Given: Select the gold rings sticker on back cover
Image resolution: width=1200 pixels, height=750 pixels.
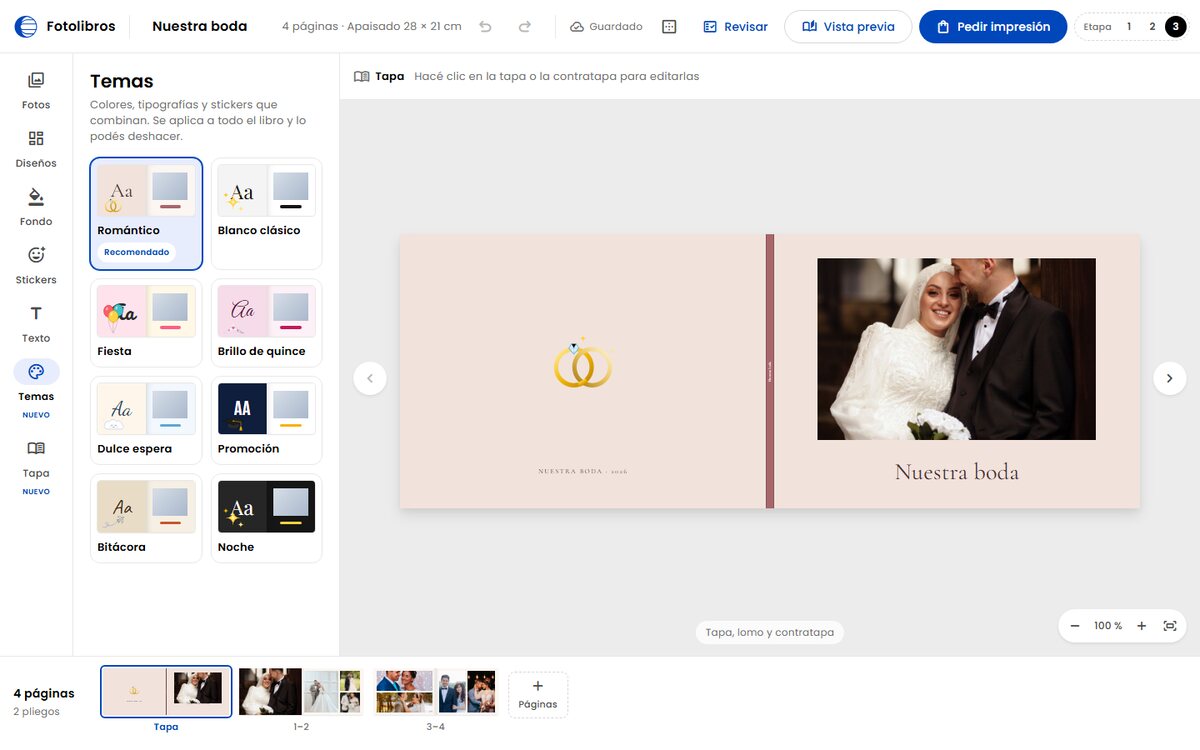Looking at the screenshot, I should pyautogui.click(x=583, y=364).
